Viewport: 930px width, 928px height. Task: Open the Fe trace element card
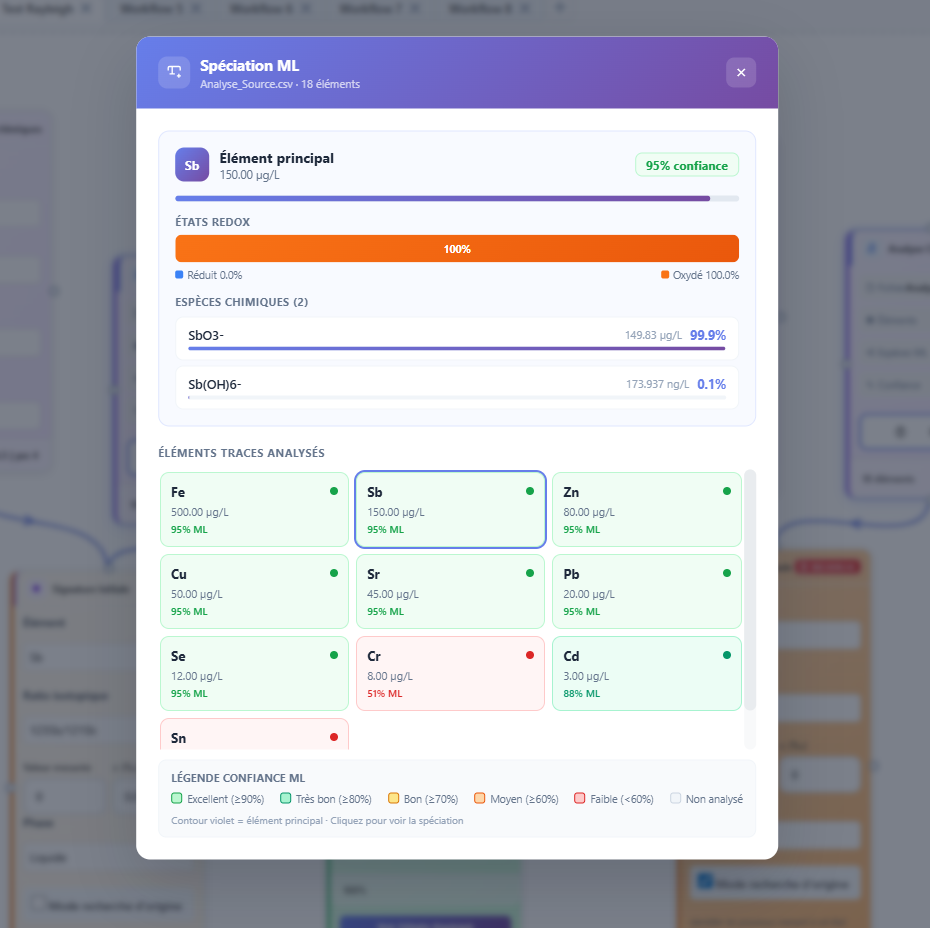click(x=254, y=510)
